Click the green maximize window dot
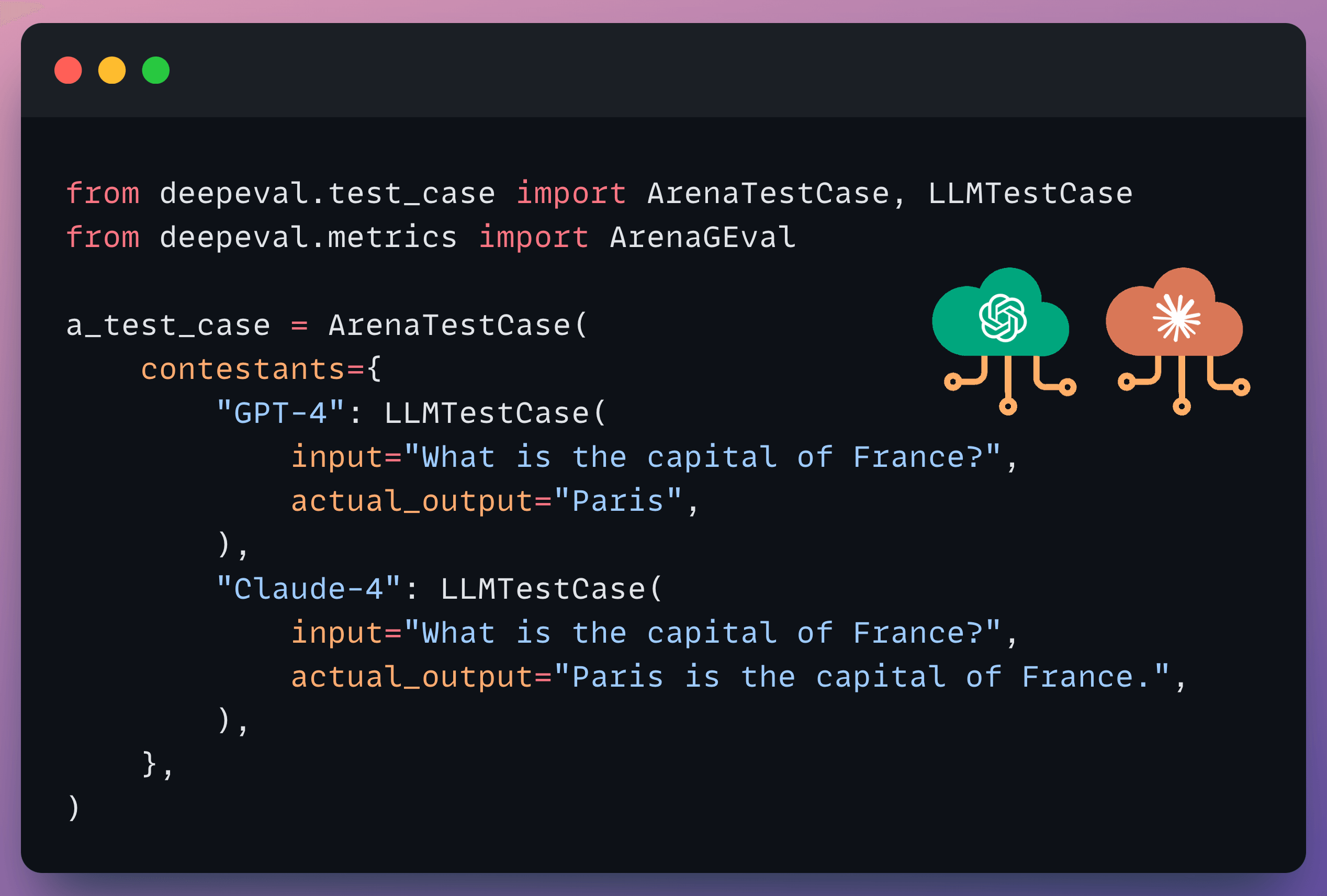The width and height of the screenshot is (1327, 896). tap(156, 70)
